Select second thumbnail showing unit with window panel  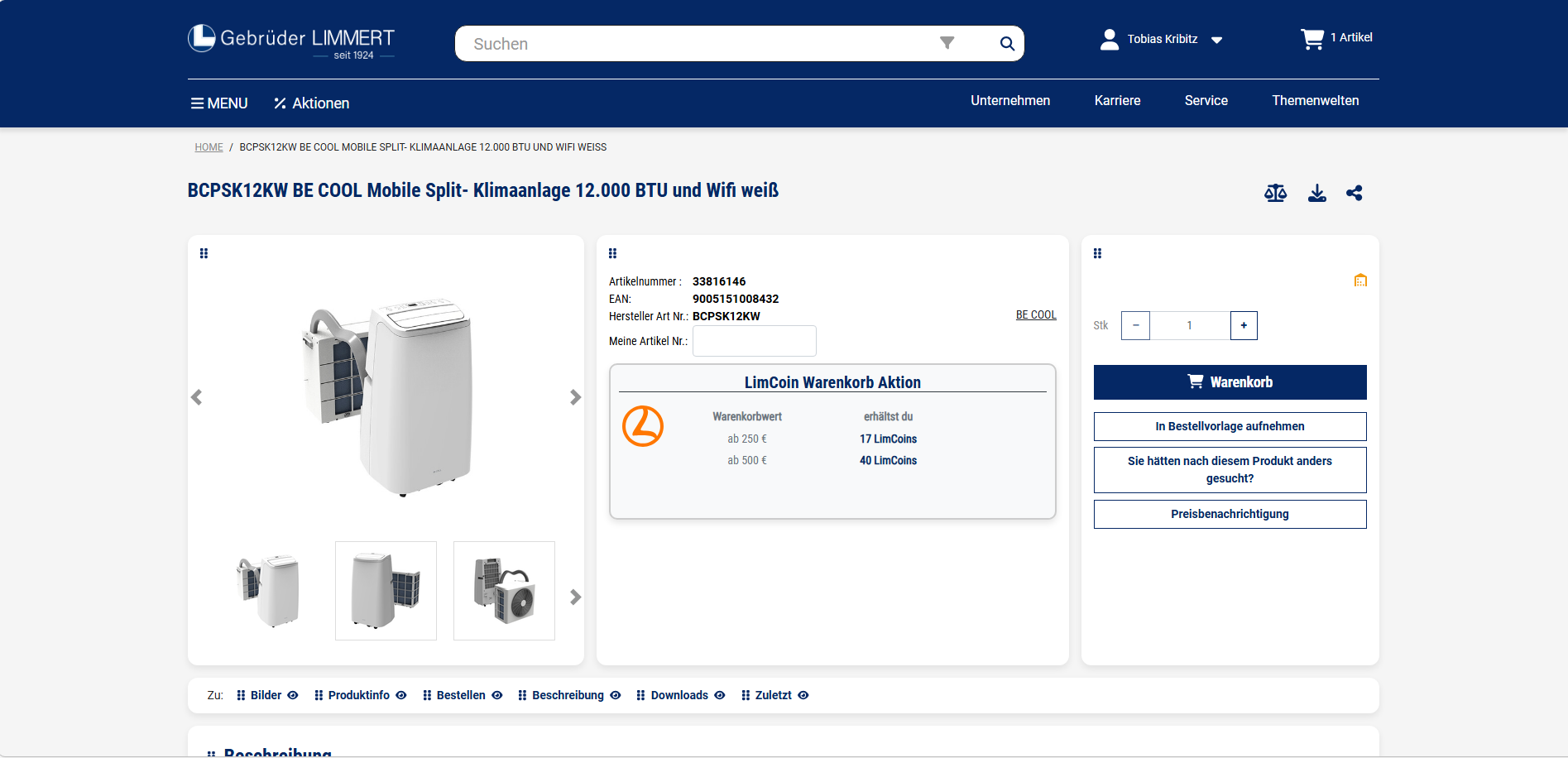pos(386,591)
